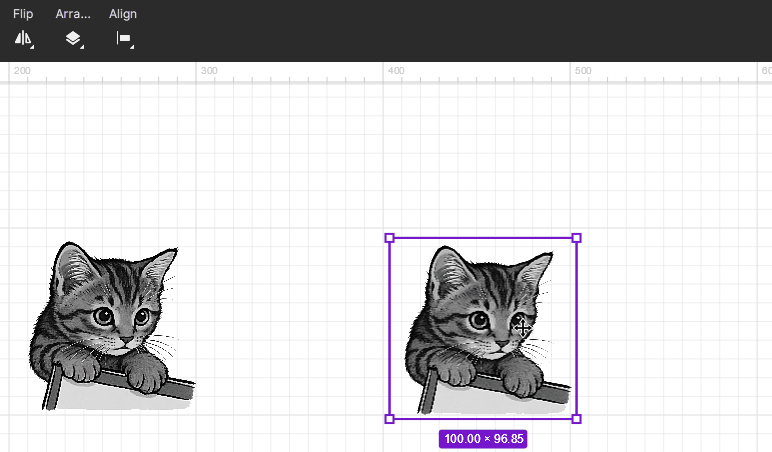Click the 500 mark on horizontal ruler
Viewport: 772px width, 452px height.
coord(582,71)
